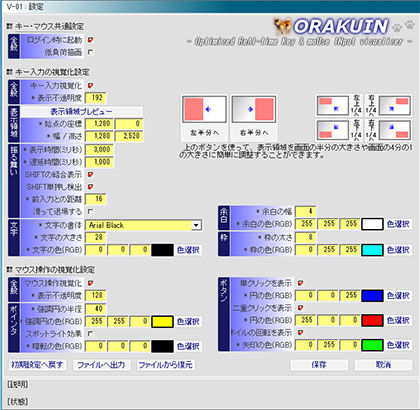Click 初期設定へ戻す button
The image size is (420, 410).
pyautogui.click(x=37, y=365)
